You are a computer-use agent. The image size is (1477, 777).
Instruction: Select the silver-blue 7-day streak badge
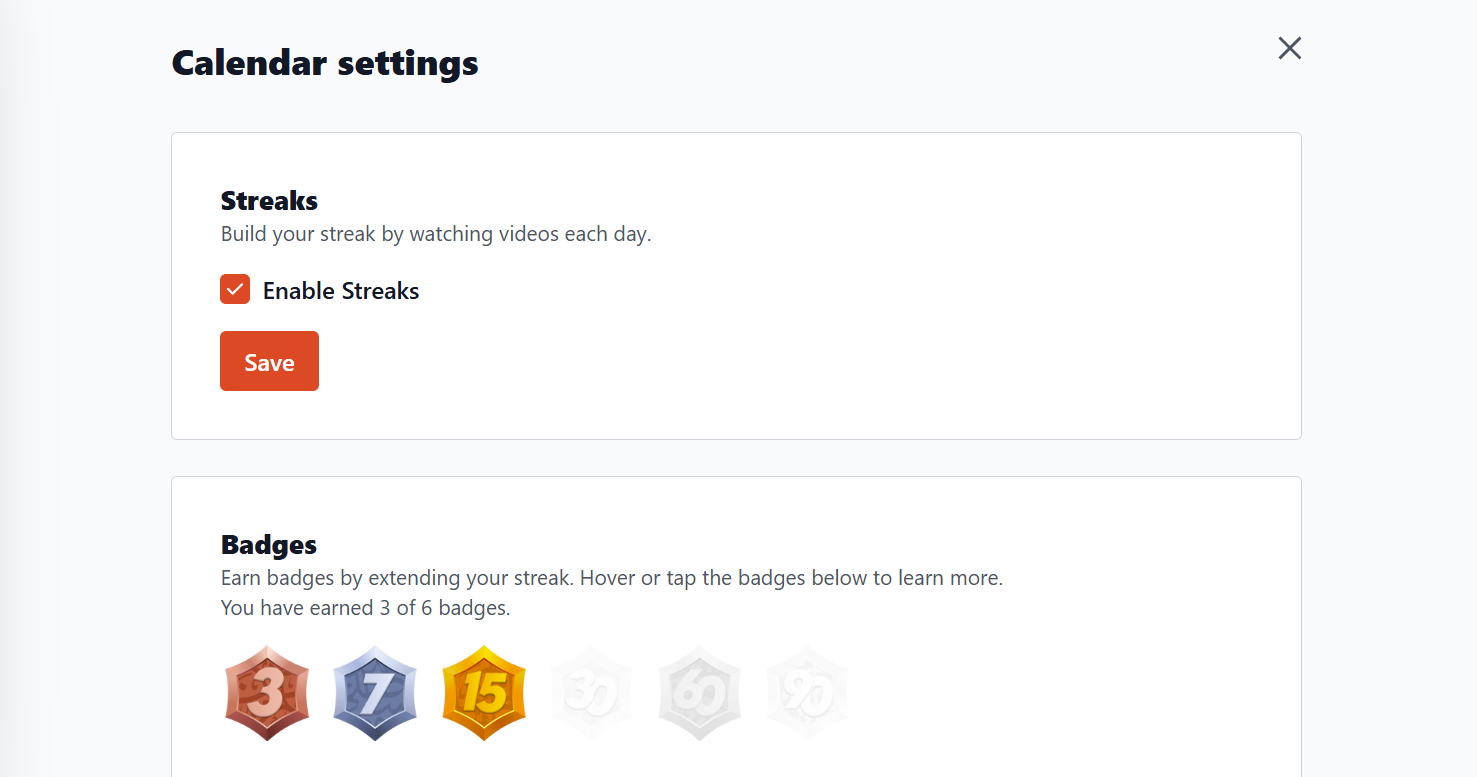375,693
